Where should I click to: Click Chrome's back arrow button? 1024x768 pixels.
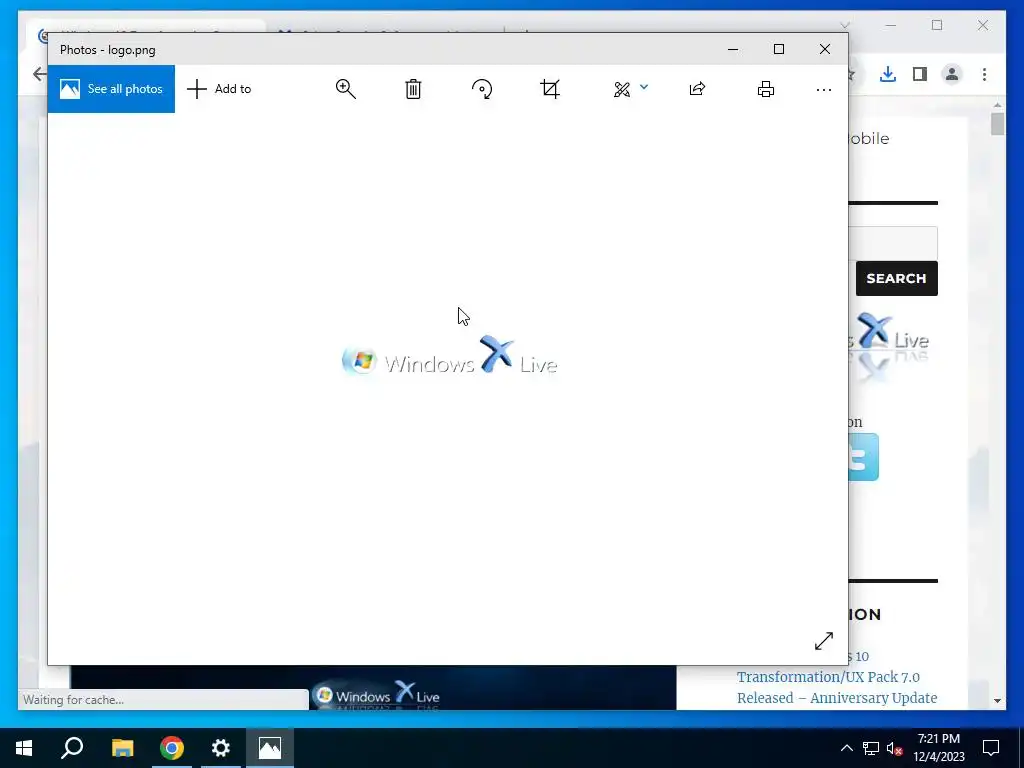click(x=40, y=74)
